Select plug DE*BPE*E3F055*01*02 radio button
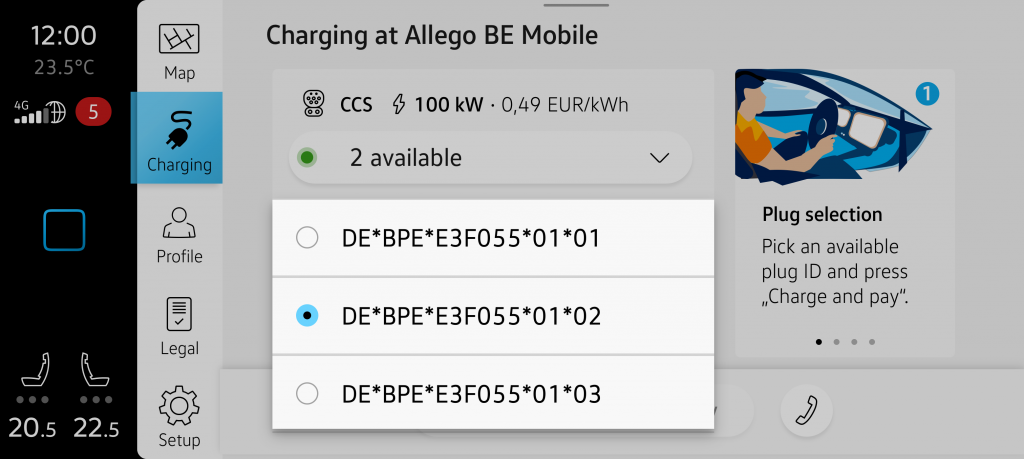The height and width of the screenshot is (459, 1024). click(308, 316)
